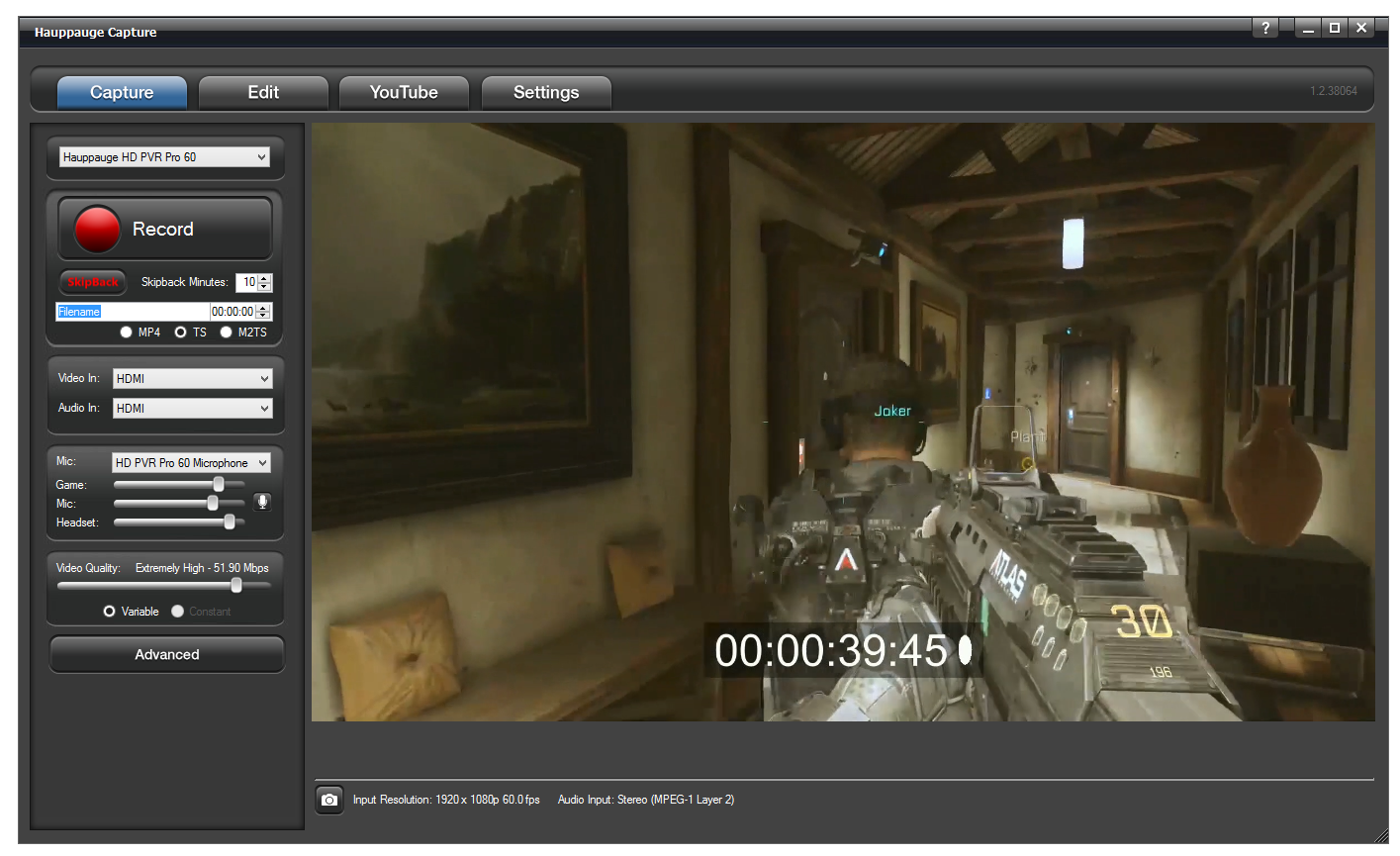Open help with the question mark icon
The height and width of the screenshot is (856, 1400).
click(x=1264, y=28)
